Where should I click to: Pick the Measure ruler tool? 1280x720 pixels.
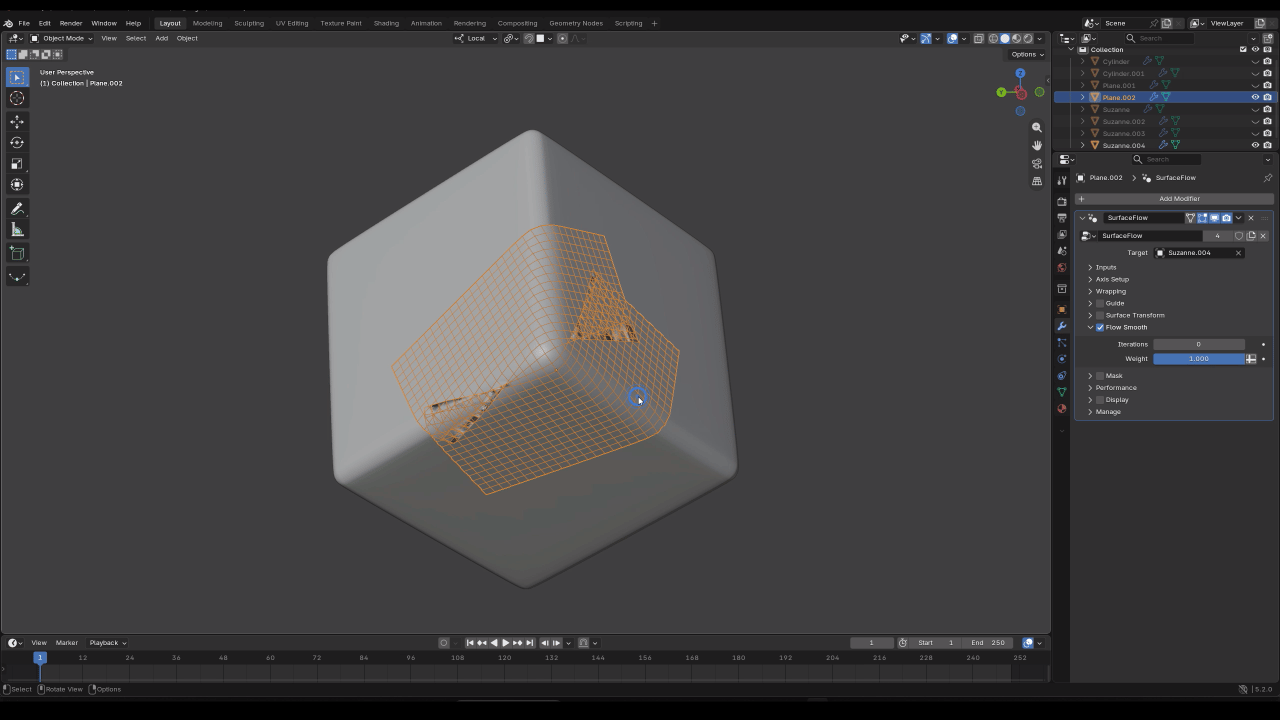[x=17, y=230]
